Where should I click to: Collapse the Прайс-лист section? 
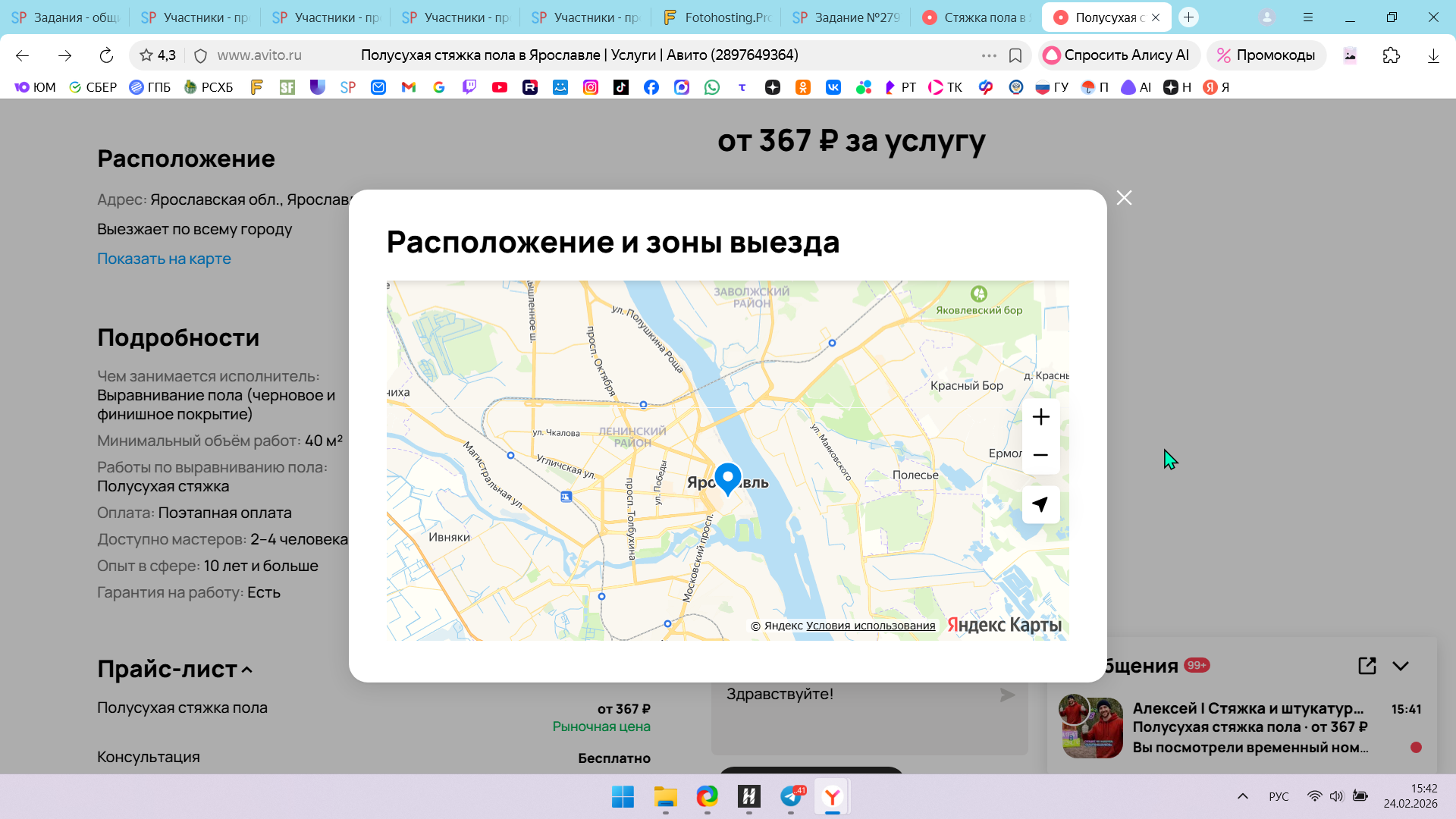(247, 670)
